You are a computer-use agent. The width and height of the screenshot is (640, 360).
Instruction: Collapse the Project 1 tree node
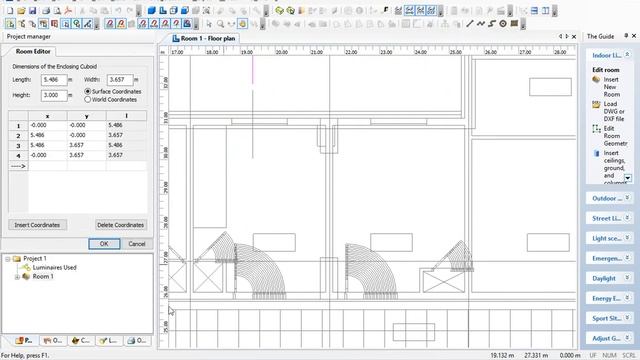[x=7, y=259]
